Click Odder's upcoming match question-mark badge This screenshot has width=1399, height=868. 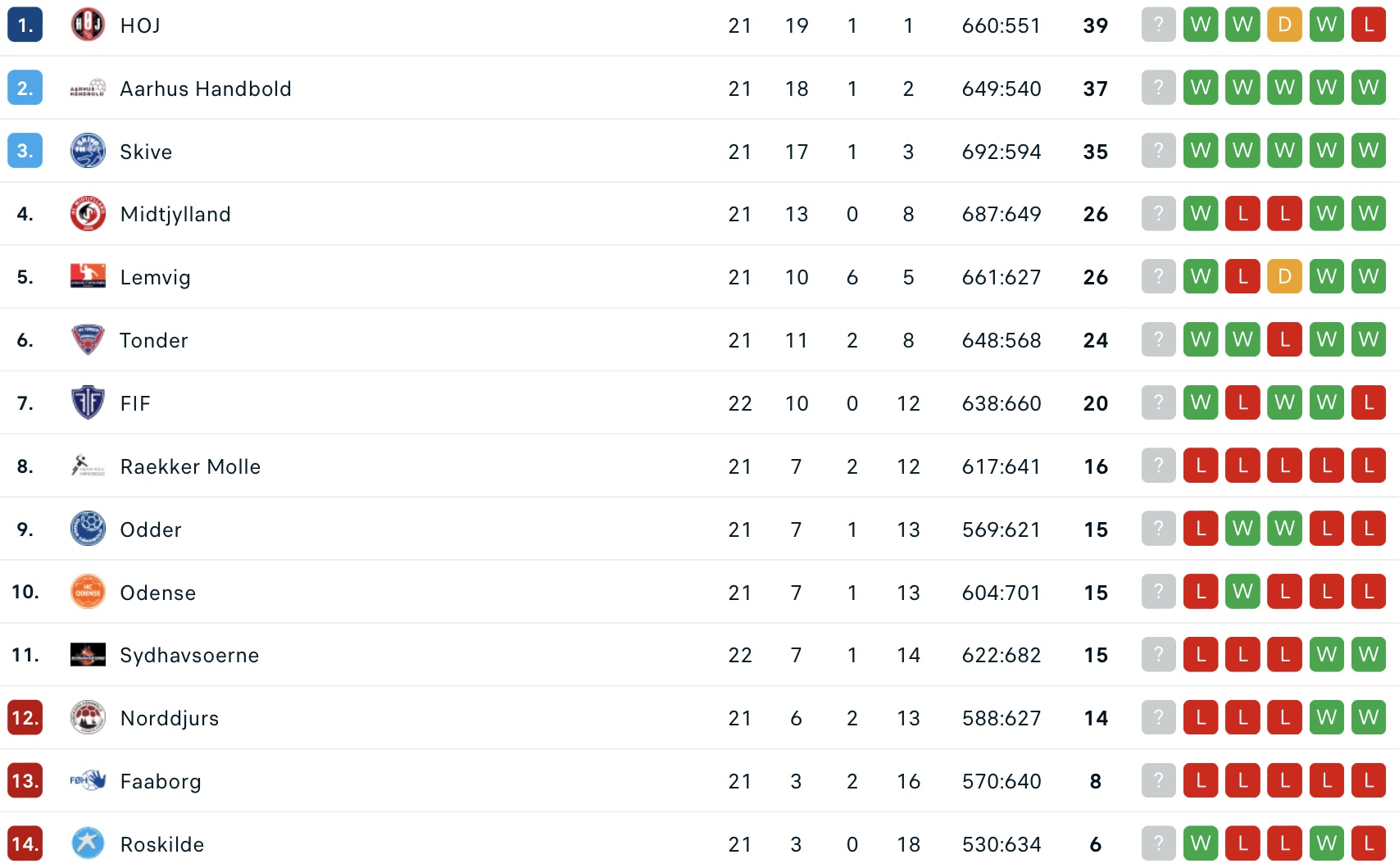1159,529
